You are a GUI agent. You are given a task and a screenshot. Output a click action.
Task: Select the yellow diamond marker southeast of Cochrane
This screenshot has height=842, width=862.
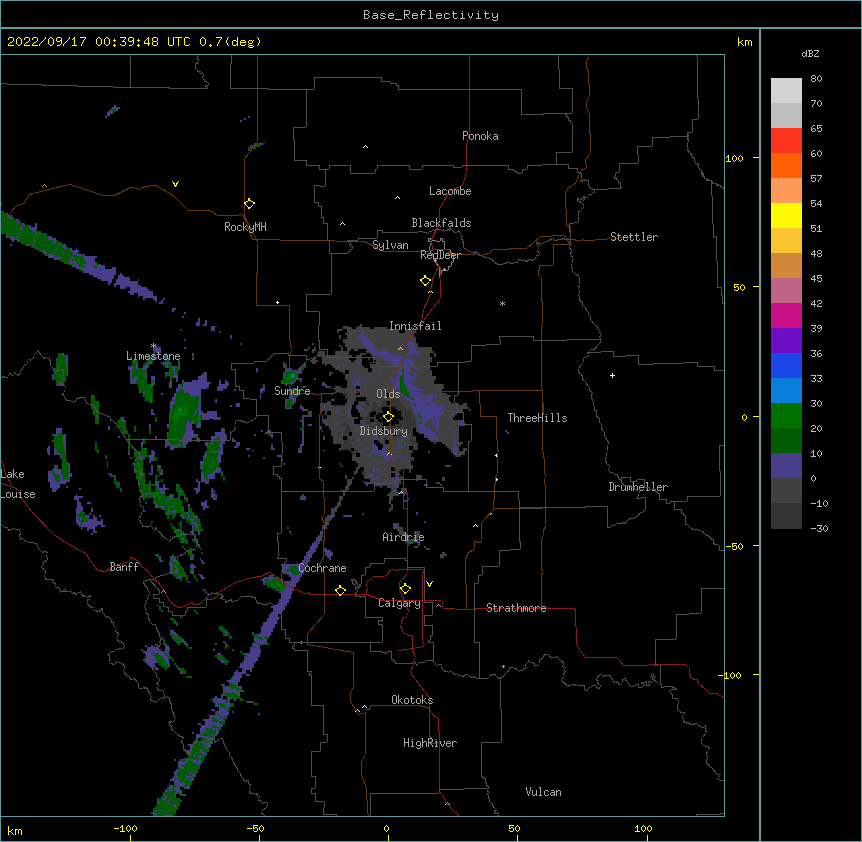click(x=340, y=590)
